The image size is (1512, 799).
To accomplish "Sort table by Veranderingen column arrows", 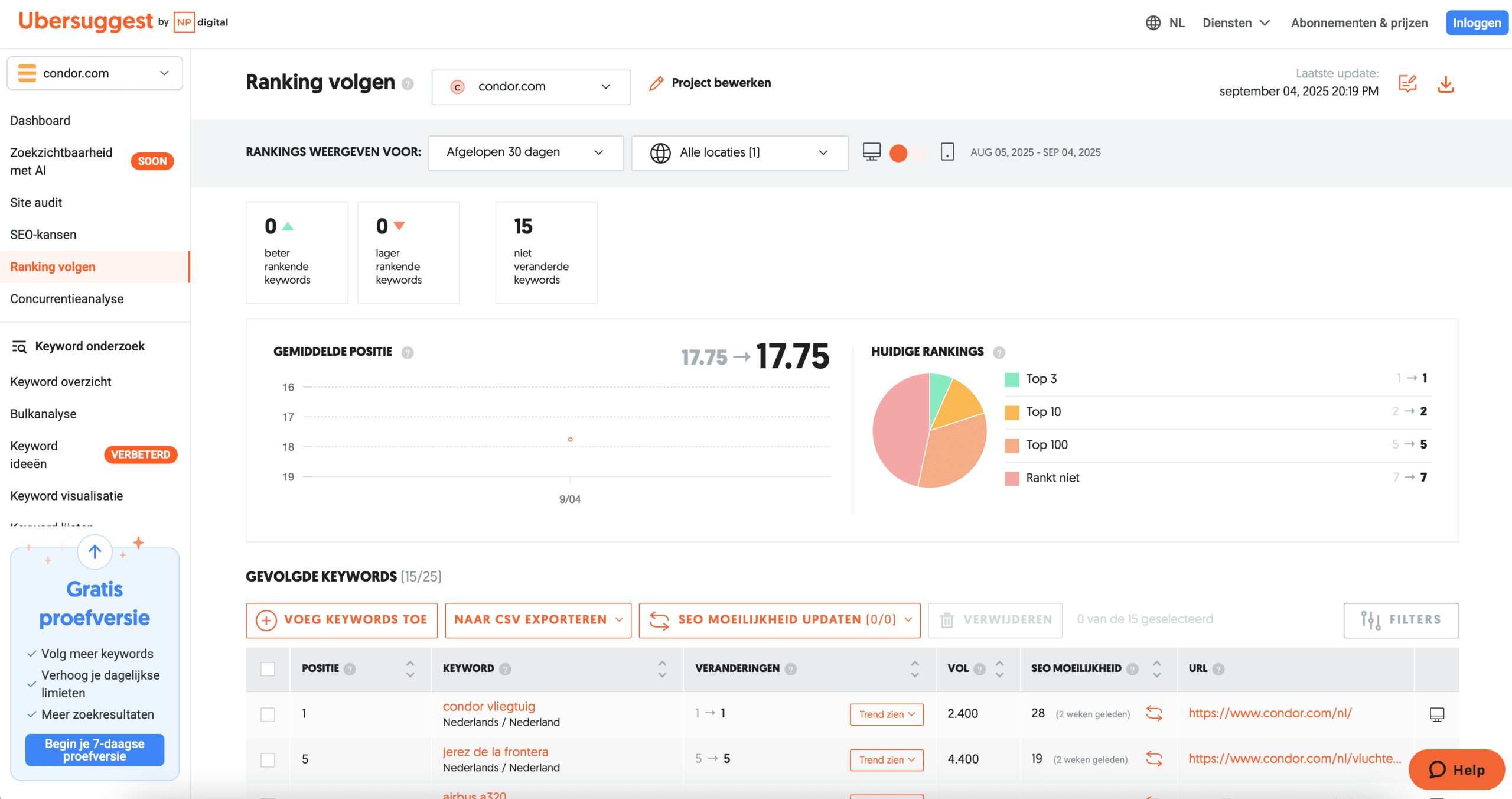I will pyautogui.click(x=915, y=669).
